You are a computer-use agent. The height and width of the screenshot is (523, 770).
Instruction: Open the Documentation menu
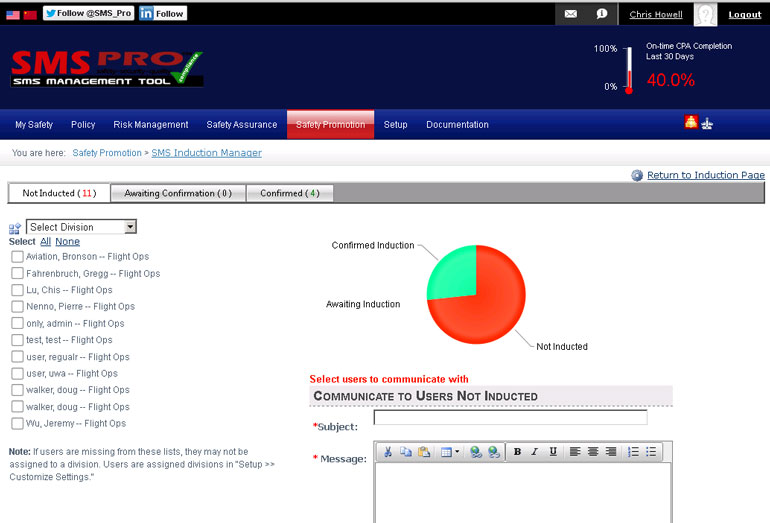tap(457, 125)
